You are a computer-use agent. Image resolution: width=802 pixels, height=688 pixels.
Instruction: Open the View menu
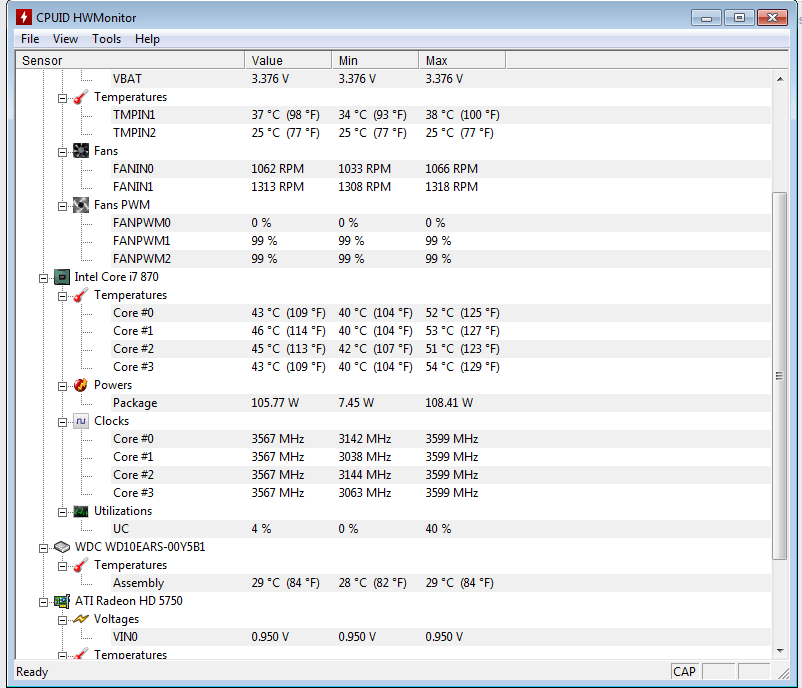[65, 39]
